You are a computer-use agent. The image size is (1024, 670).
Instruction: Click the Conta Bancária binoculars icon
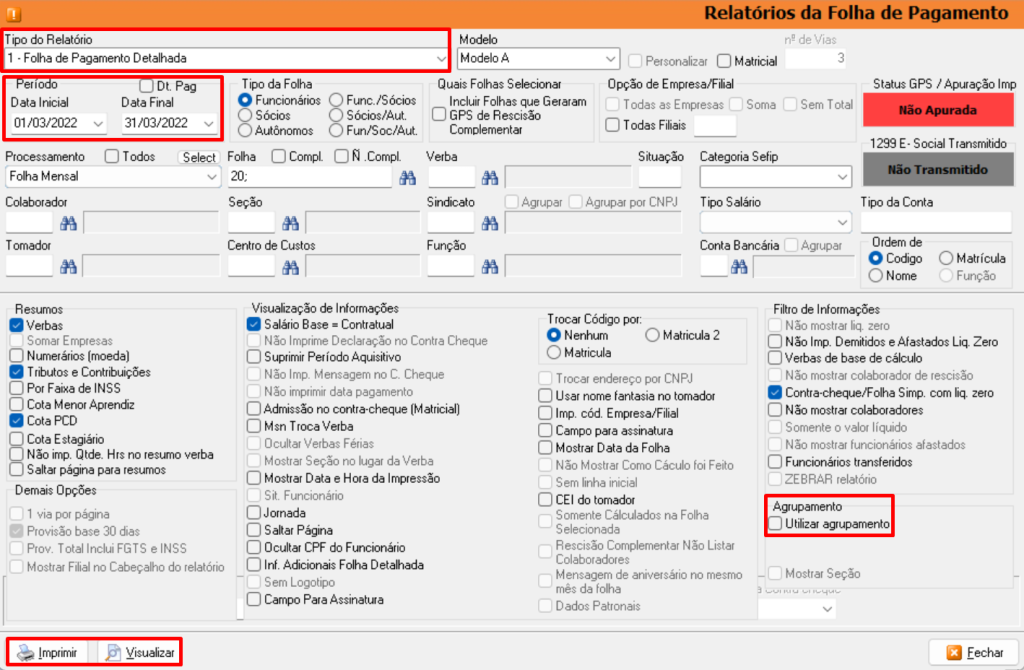(739, 266)
